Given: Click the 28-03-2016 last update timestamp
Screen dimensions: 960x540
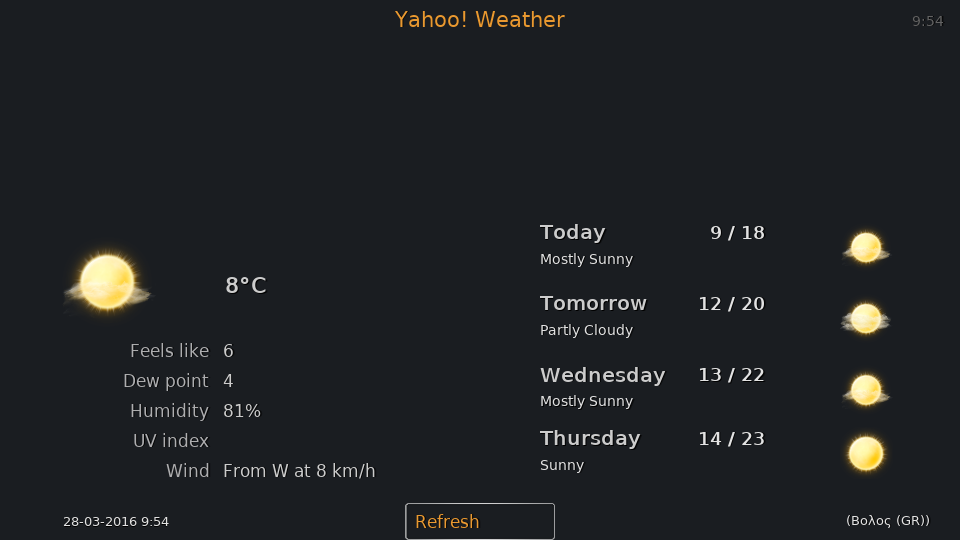Looking at the screenshot, I should click(116, 522).
